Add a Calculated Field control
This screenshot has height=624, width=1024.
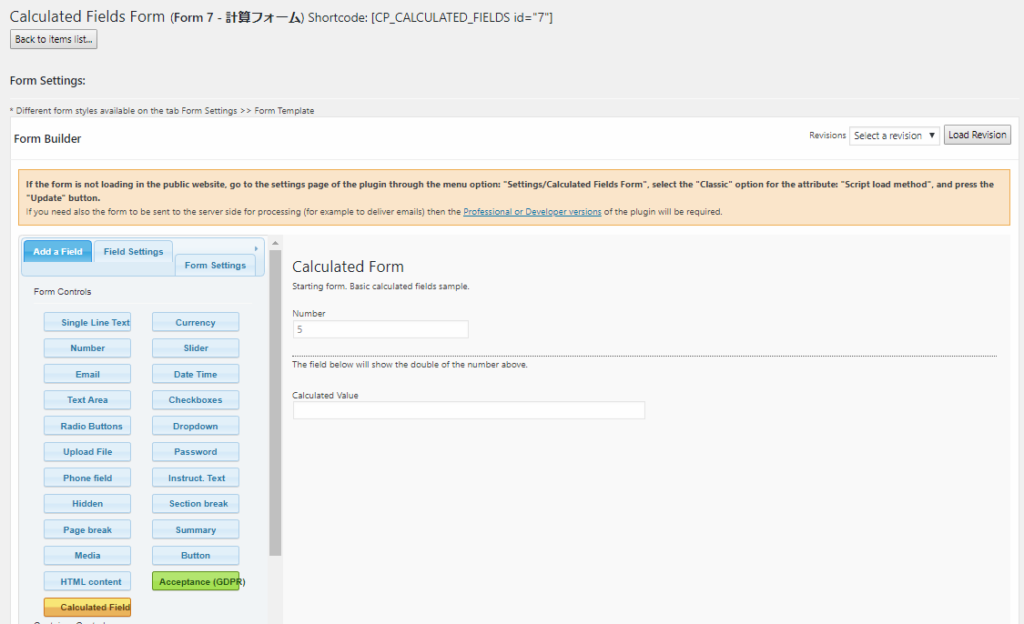click(87, 607)
